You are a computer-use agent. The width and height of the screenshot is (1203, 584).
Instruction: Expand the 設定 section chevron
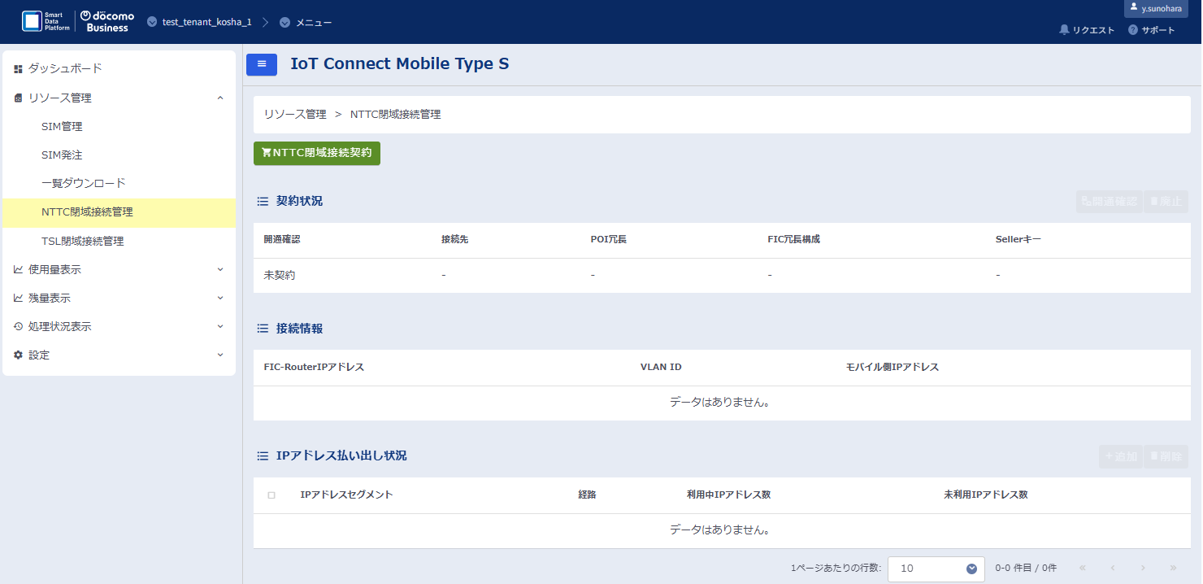220,355
